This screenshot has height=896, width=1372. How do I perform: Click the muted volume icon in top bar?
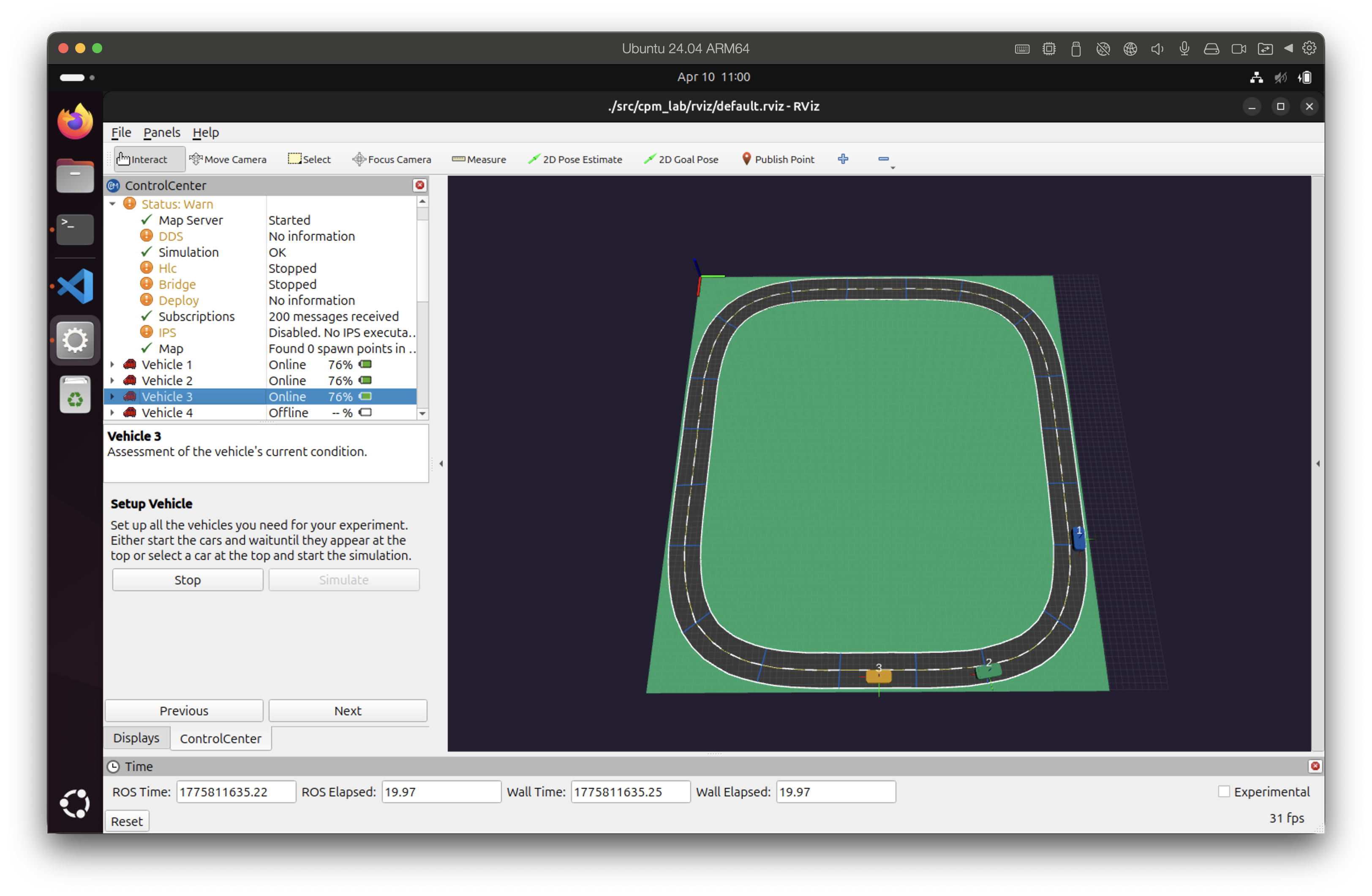tap(1281, 77)
